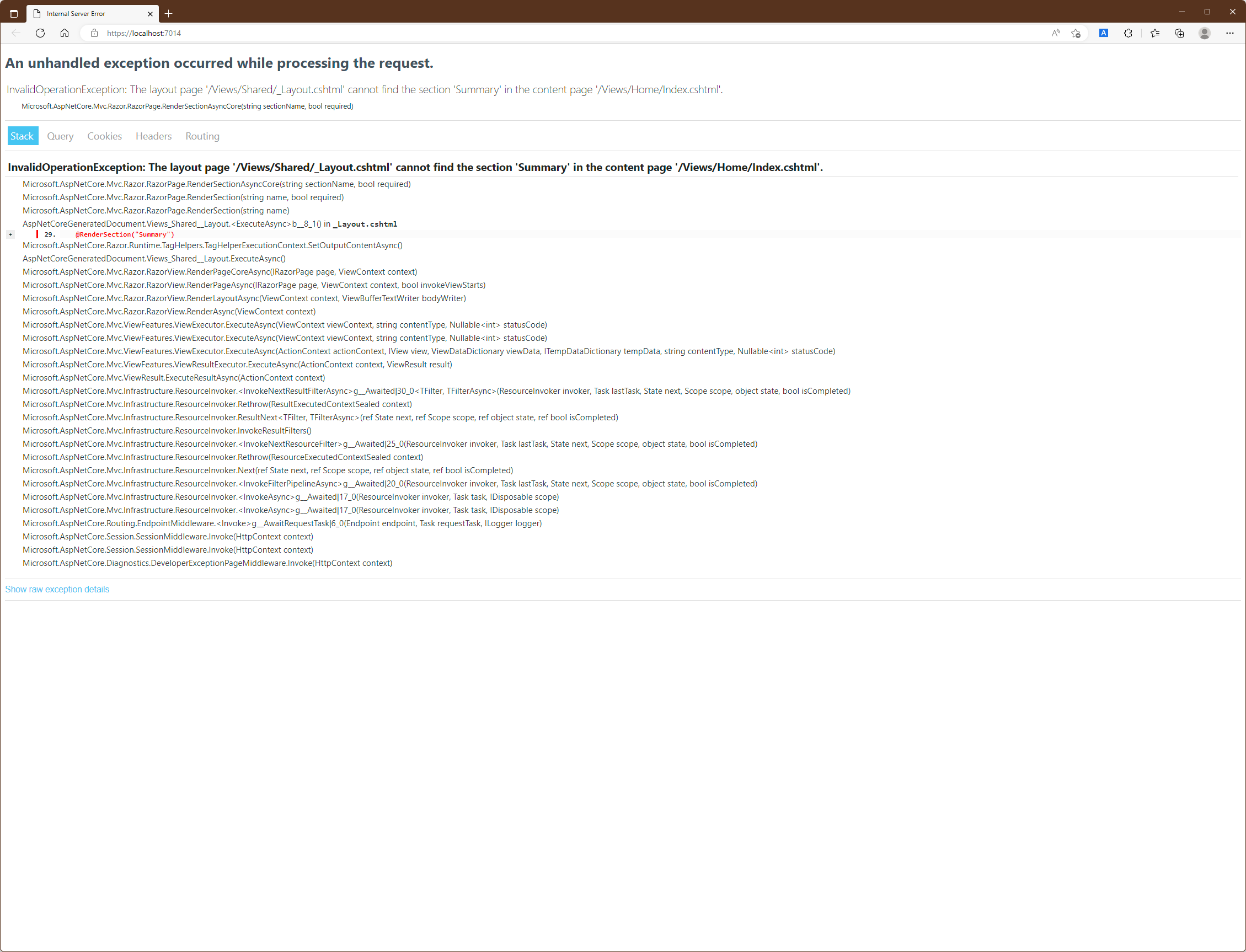Image resolution: width=1246 pixels, height=952 pixels.
Task: Open the Extensions puzzle icon
Action: [x=1127, y=33]
